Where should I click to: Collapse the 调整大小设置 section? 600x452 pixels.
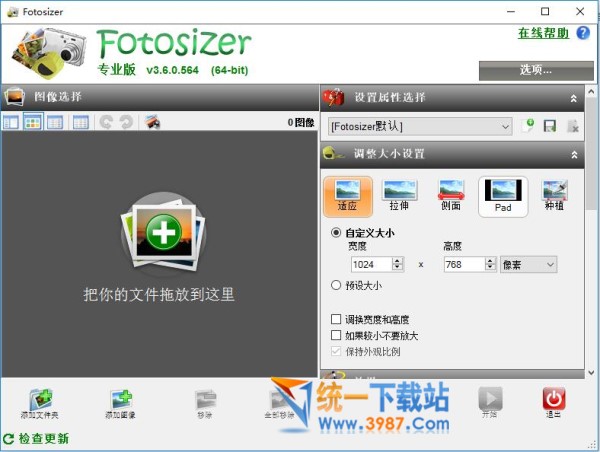click(x=574, y=155)
